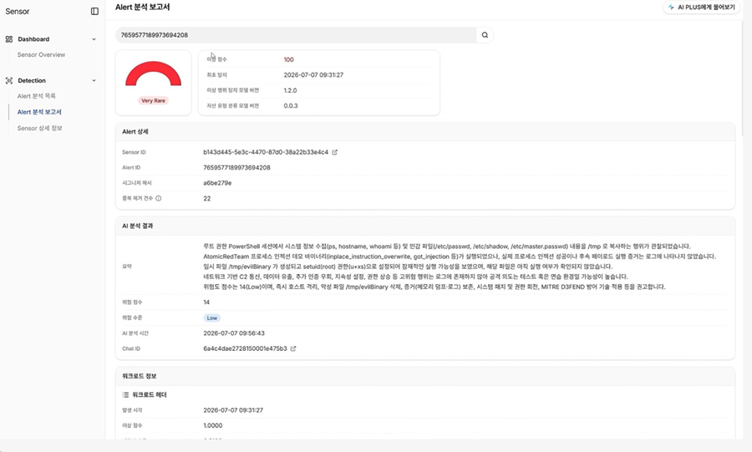Click Sensor ID value b143d445-5e3c-4470

click(266, 152)
